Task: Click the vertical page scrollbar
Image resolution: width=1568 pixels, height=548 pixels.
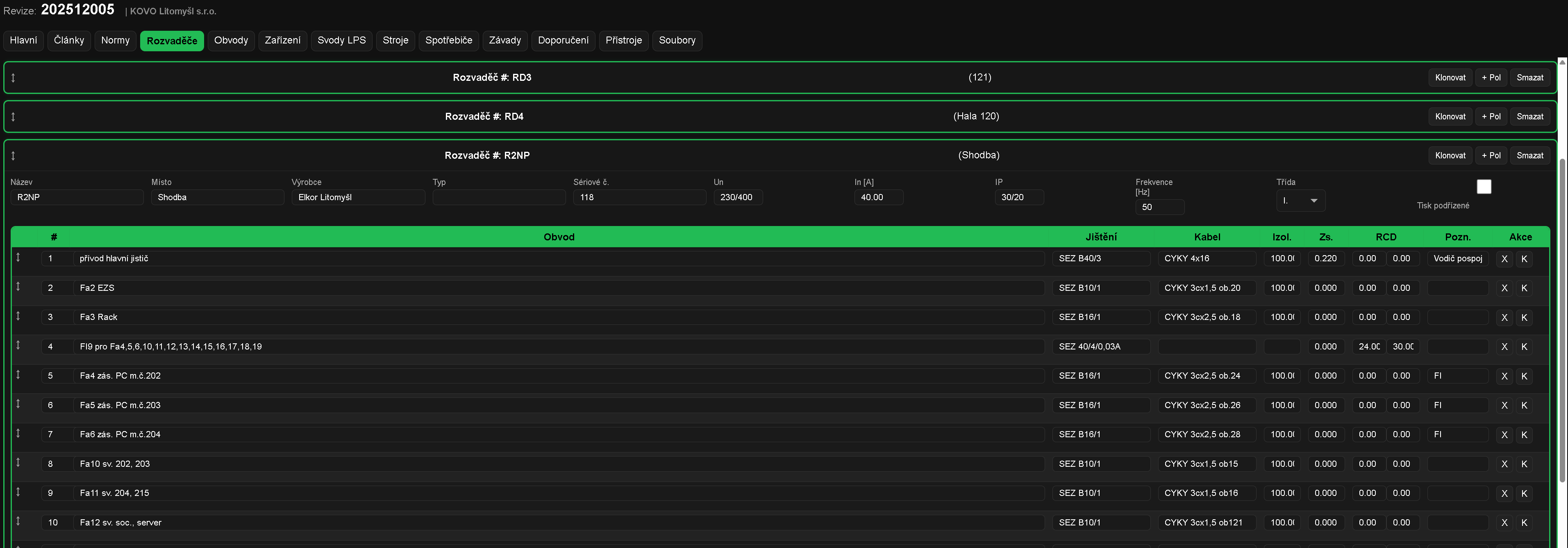Action: click(1562, 317)
